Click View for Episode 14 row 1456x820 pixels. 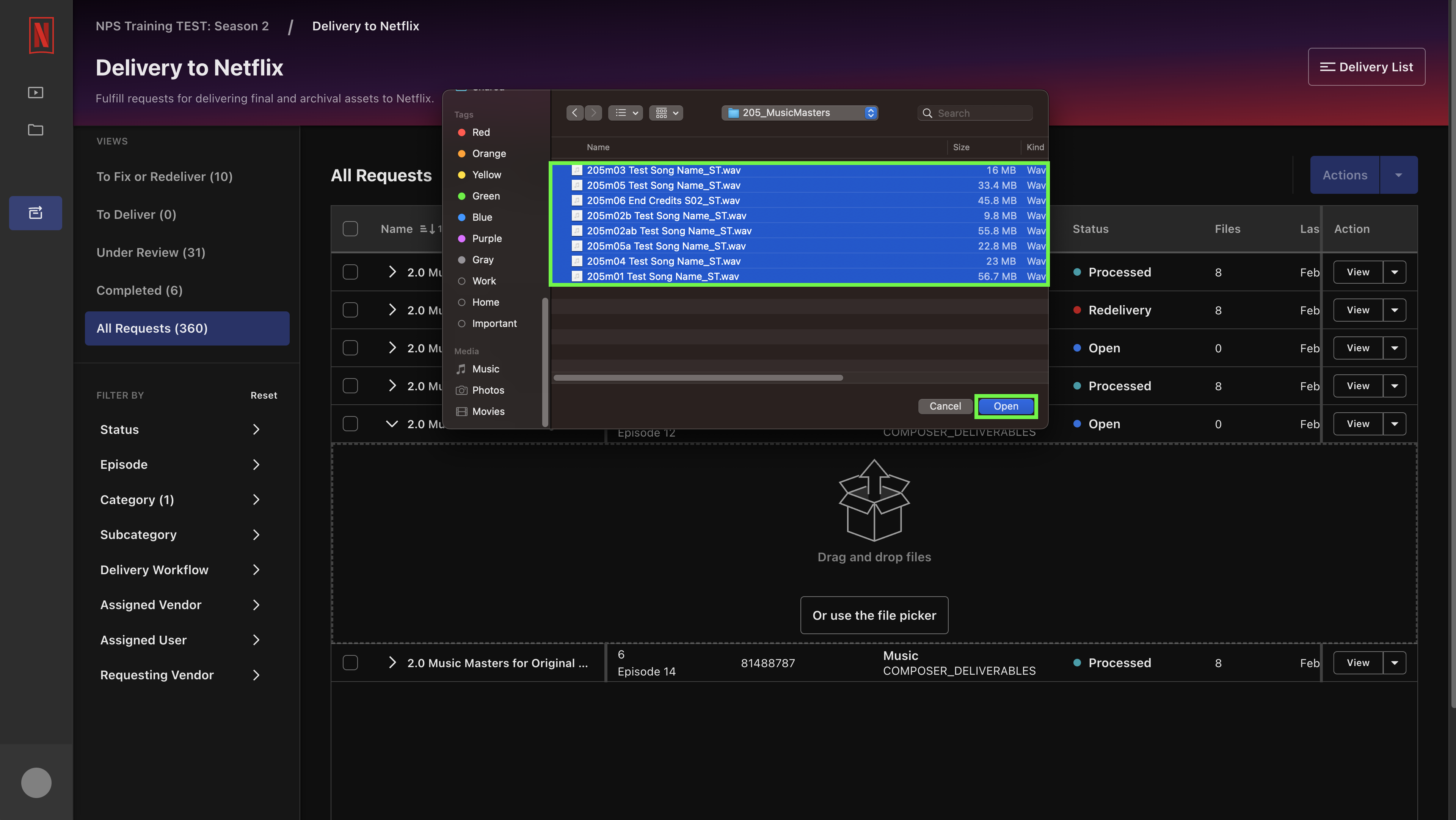click(x=1358, y=662)
